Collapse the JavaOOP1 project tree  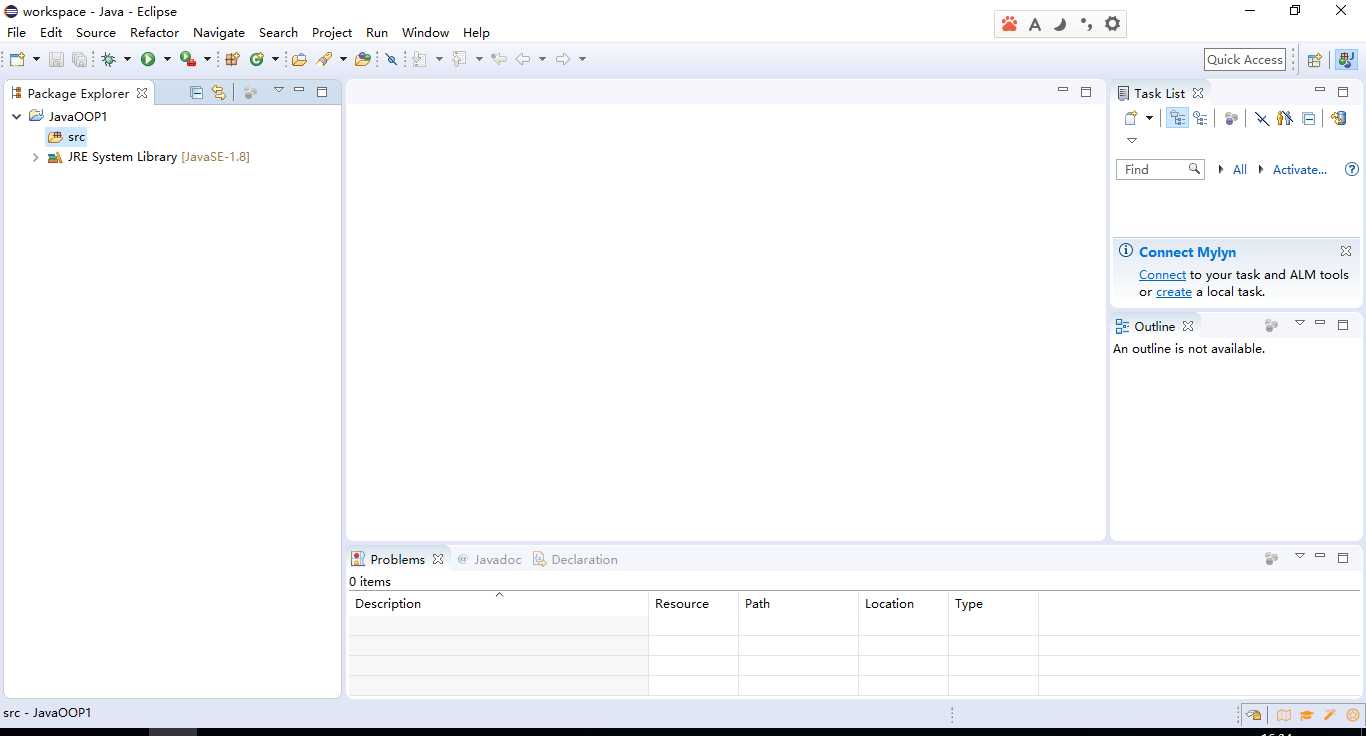pyautogui.click(x=17, y=117)
